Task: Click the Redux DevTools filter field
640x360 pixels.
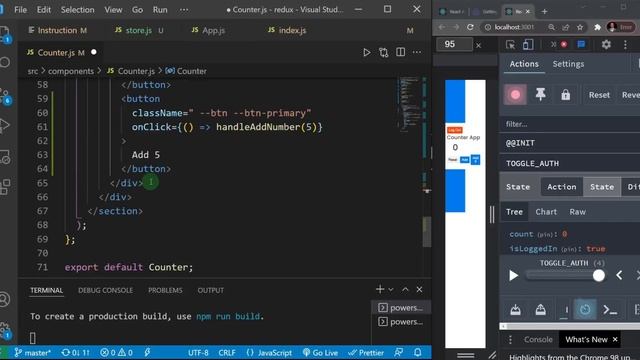Action: pyautogui.click(x=570, y=124)
